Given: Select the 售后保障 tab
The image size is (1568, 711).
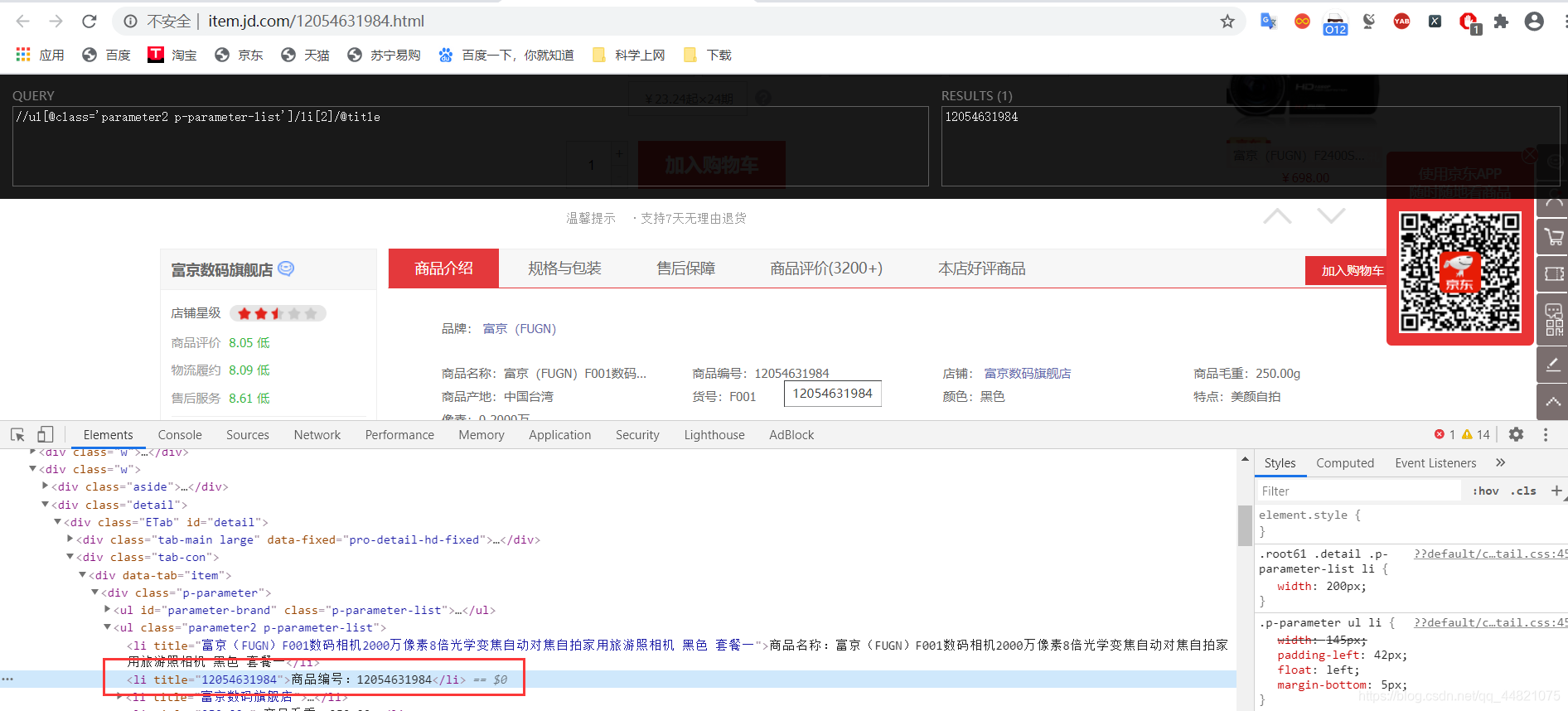Looking at the screenshot, I should (x=685, y=268).
